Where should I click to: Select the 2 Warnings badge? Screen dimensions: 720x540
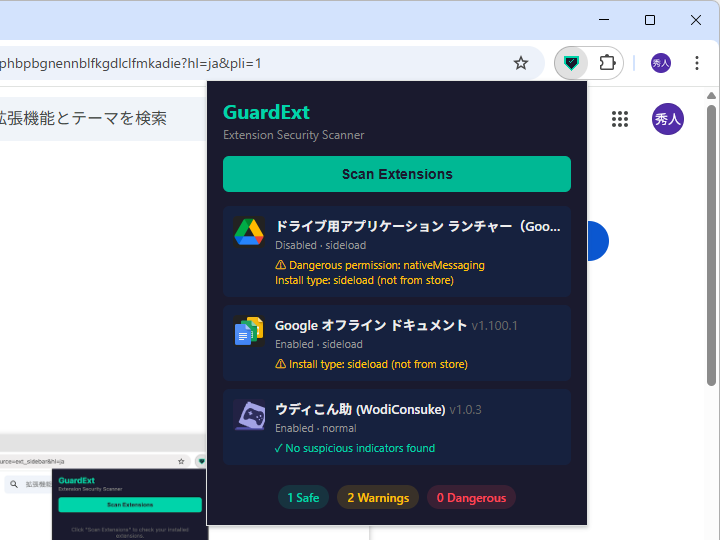click(378, 498)
